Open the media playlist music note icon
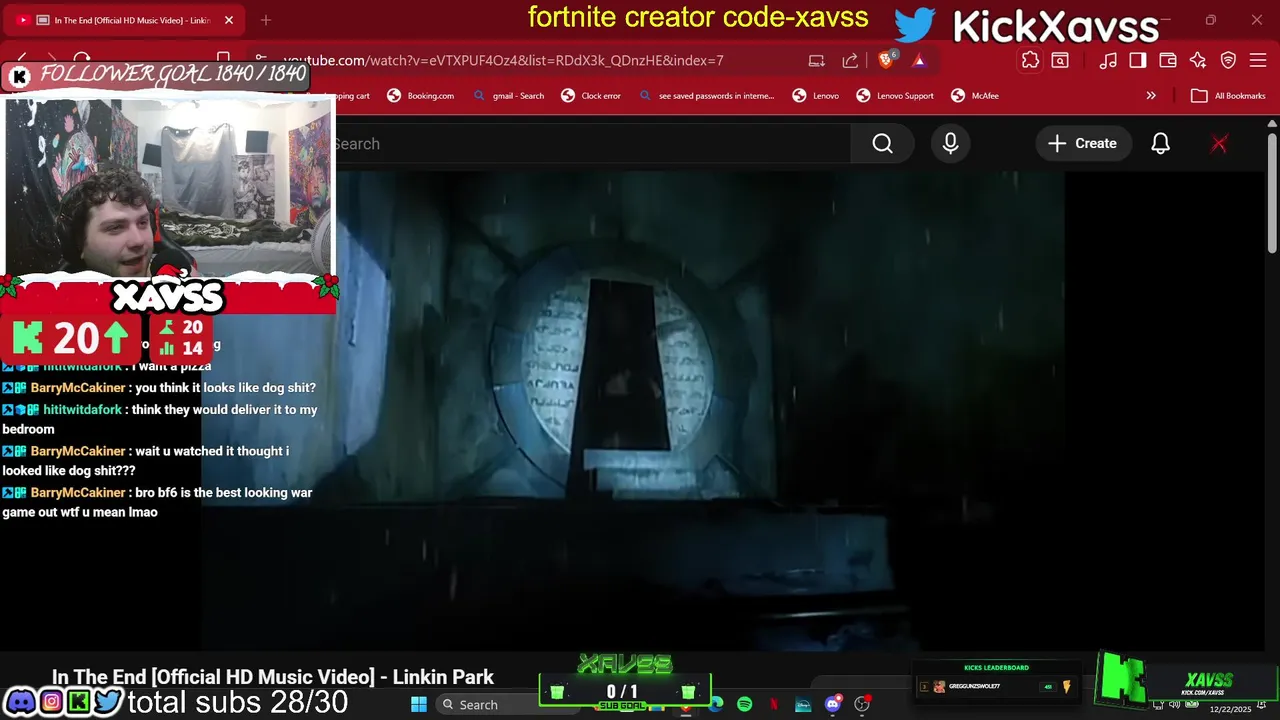The height and width of the screenshot is (720, 1280). click(x=1108, y=60)
